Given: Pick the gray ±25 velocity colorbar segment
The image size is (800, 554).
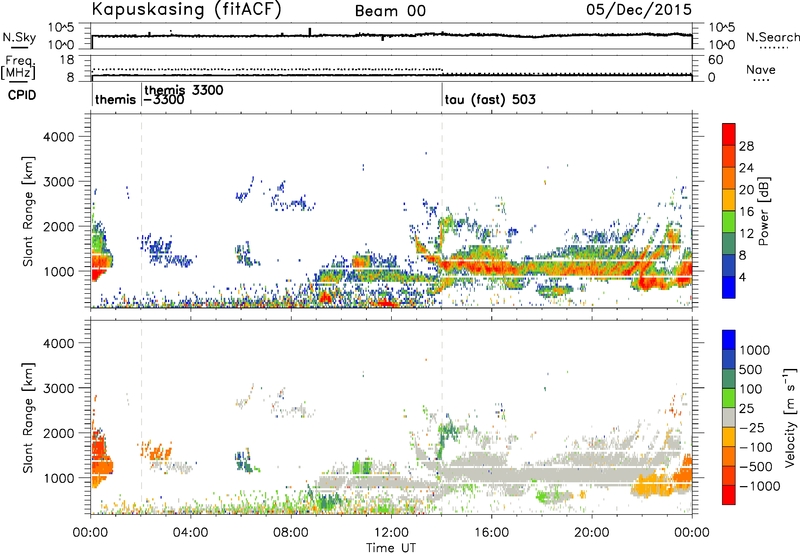Looking at the screenshot, I should coord(729,417).
